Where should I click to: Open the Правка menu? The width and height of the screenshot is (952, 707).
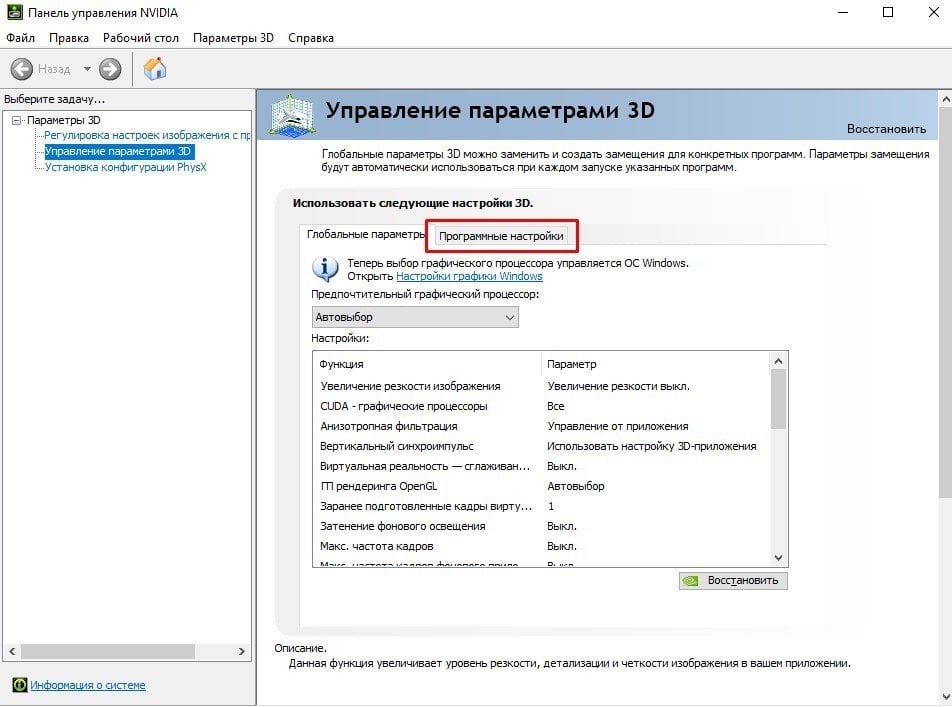click(x=69, y=38)
